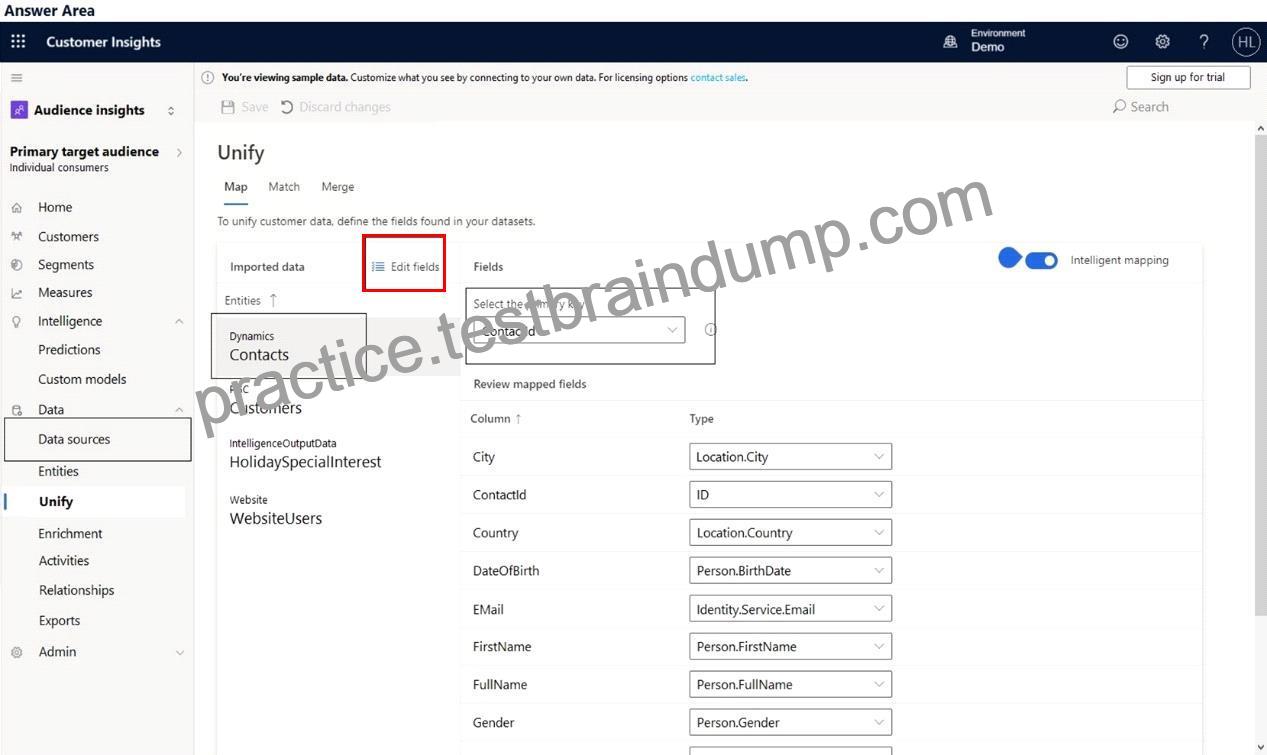Open the EMail type dropdown
This screenshot has width=1267, height=755.
coord(790,609)
